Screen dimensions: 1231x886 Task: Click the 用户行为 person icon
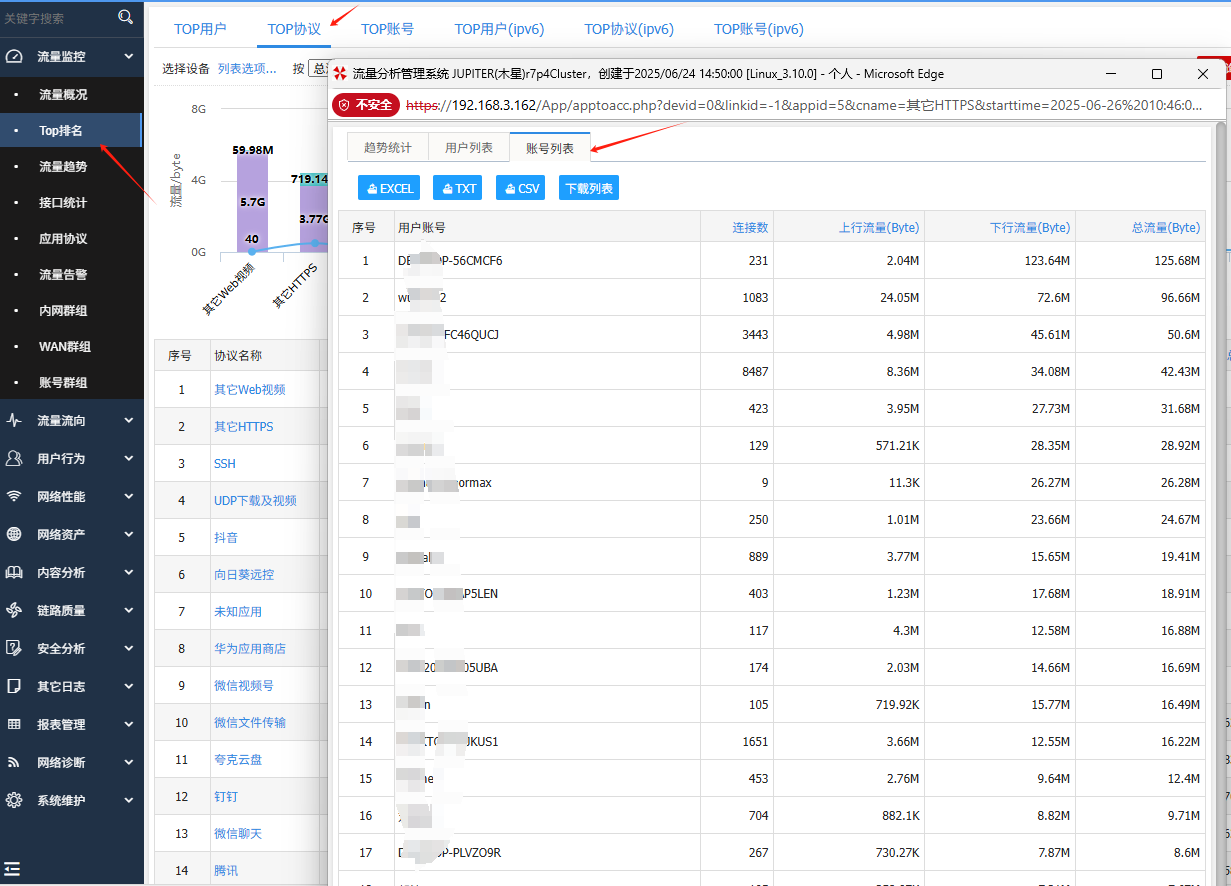click(x=14, y=458)
